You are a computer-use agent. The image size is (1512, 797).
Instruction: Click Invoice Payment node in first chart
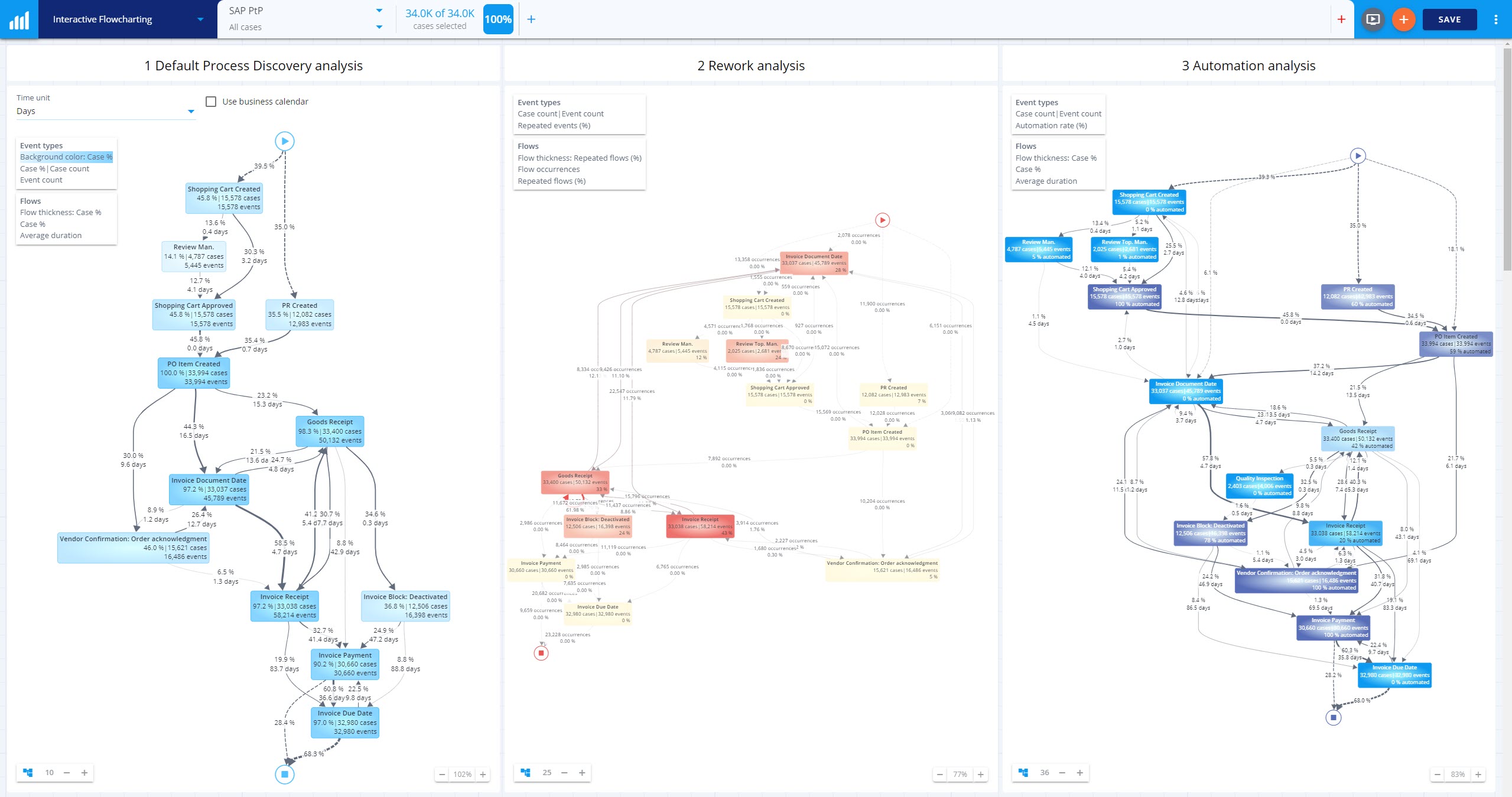coord(345,664)
